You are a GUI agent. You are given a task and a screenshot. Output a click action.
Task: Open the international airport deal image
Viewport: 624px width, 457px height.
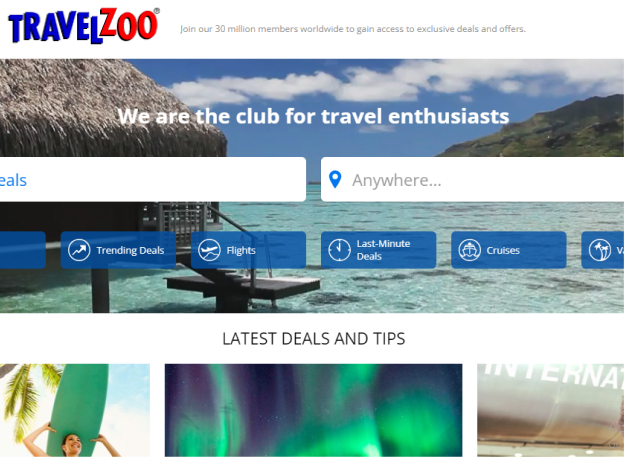click(x=550, y=410)
